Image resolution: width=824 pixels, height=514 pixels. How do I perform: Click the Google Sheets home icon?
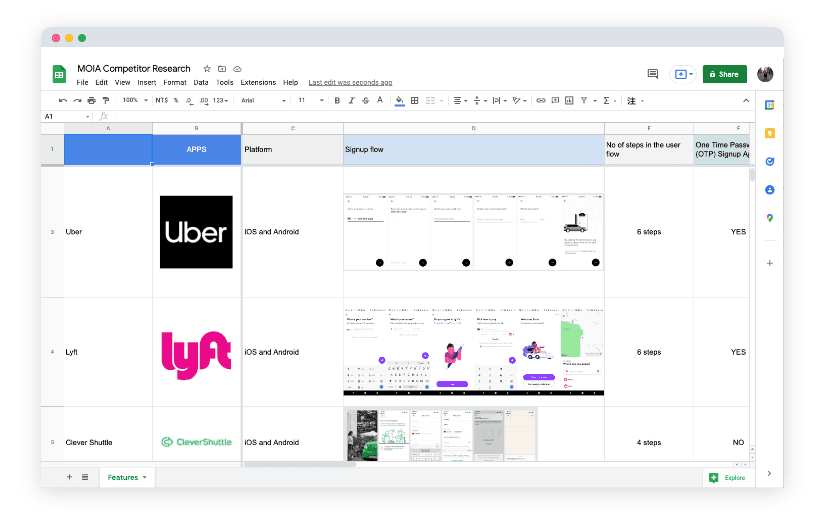point(59,74)
